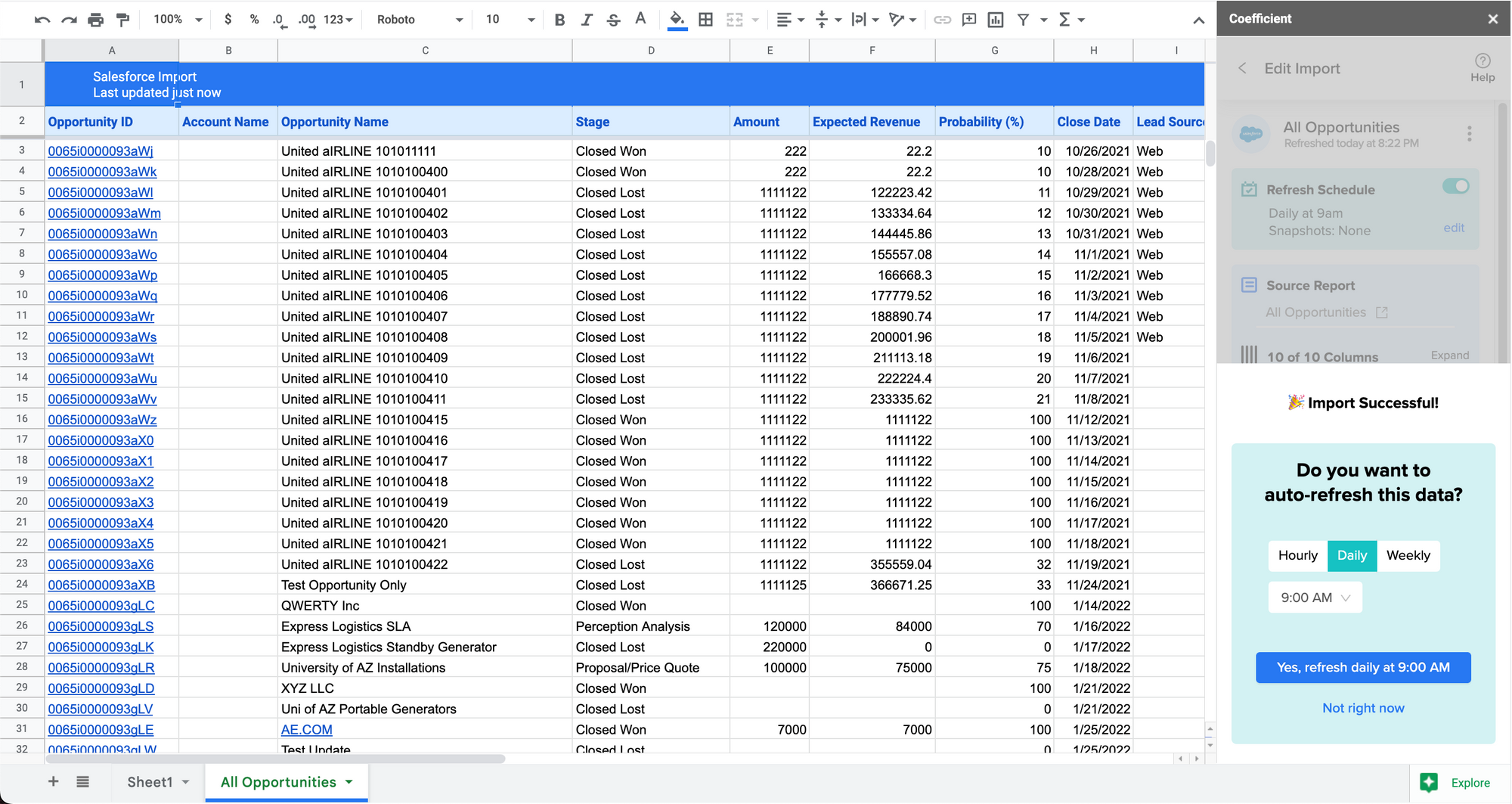Open the 9:00 AM time dropdown
The image size is (1512, 804).
(x=1315, y=597)
